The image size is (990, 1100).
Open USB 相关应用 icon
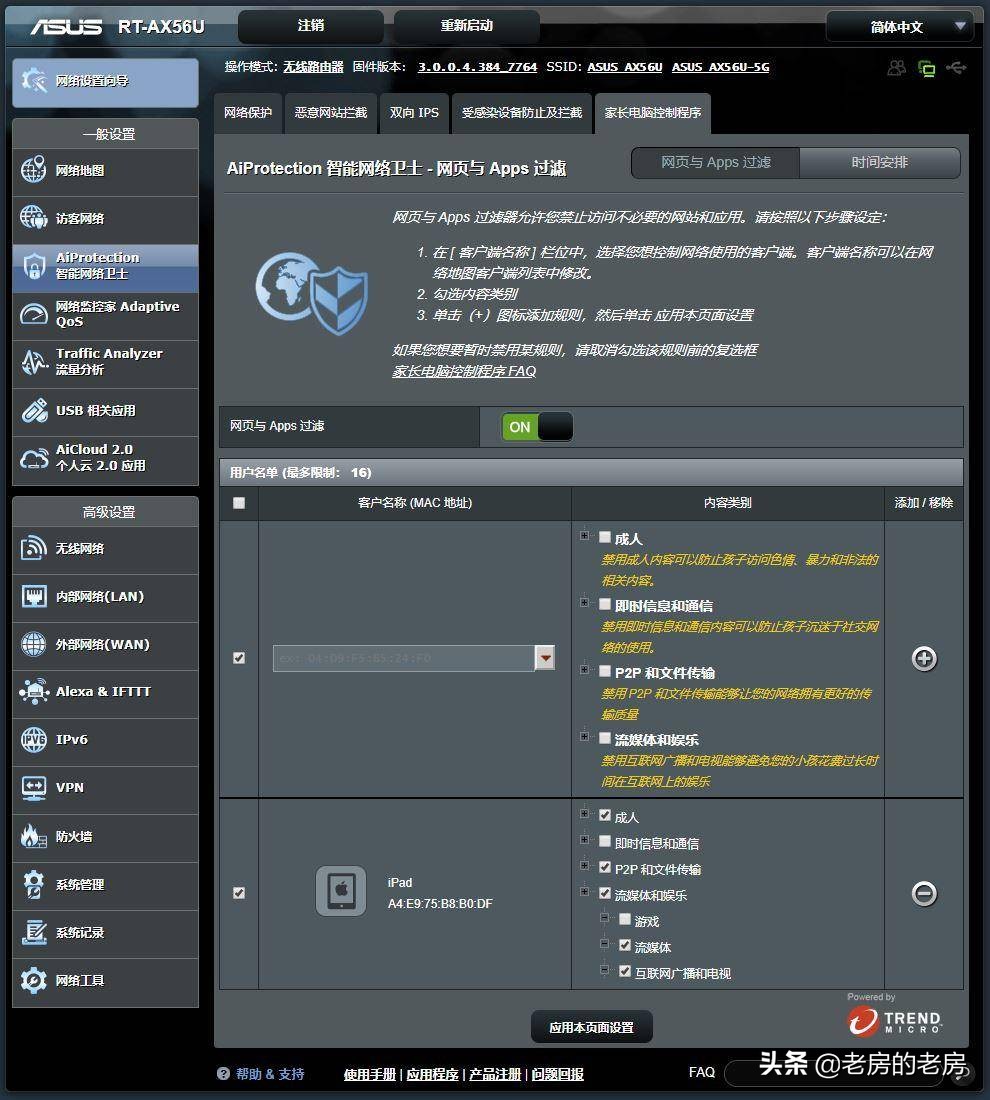pyautogui.click(x=33, y=410)
